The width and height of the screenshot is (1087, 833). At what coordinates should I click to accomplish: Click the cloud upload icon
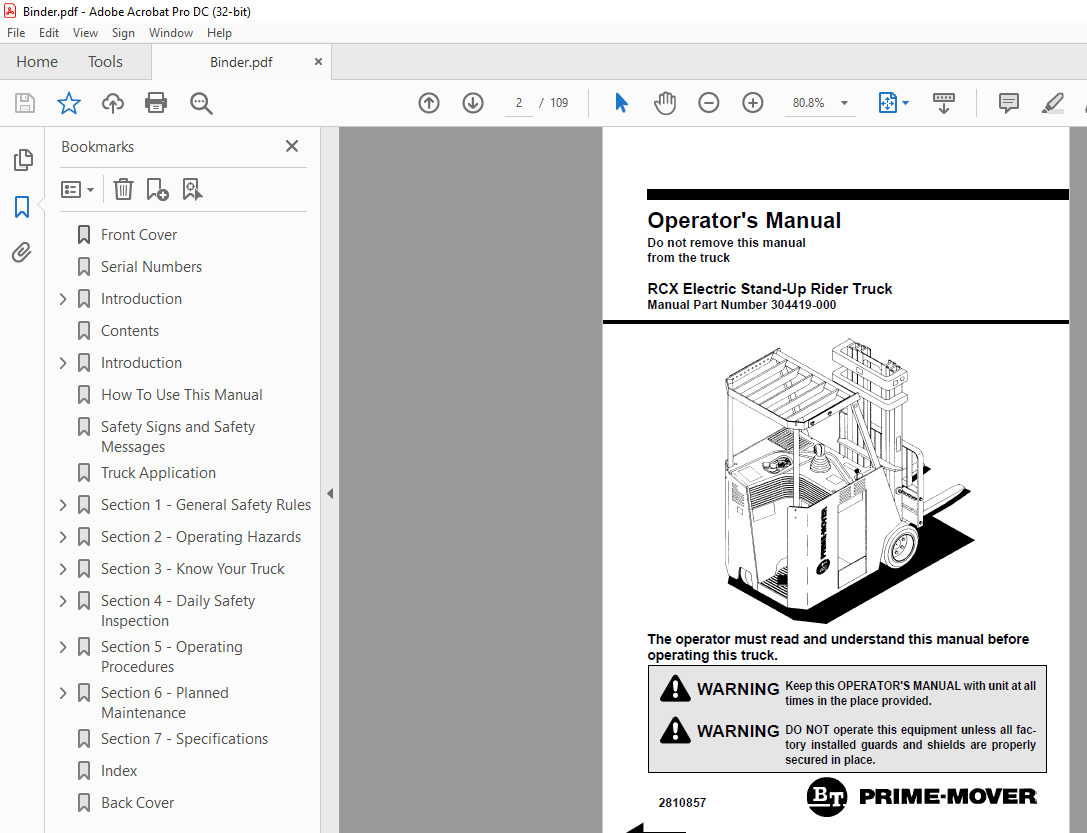(x=113, y=103)
